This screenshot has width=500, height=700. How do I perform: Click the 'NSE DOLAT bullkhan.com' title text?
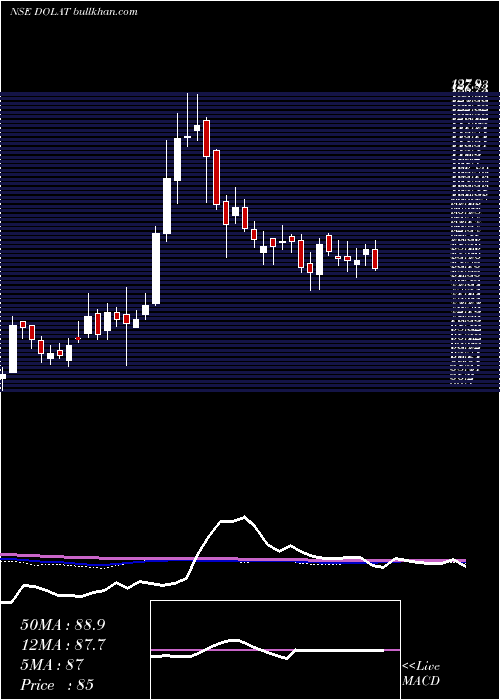(x=73, y=12)
